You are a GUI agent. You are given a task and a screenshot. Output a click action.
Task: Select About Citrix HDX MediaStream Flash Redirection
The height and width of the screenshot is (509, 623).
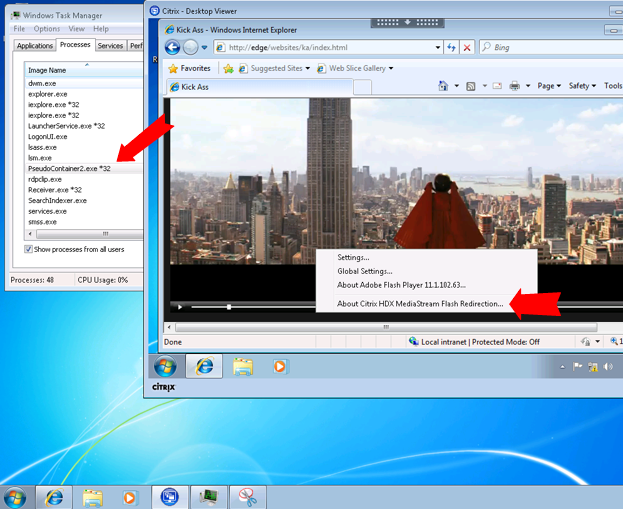coord(420,303)
